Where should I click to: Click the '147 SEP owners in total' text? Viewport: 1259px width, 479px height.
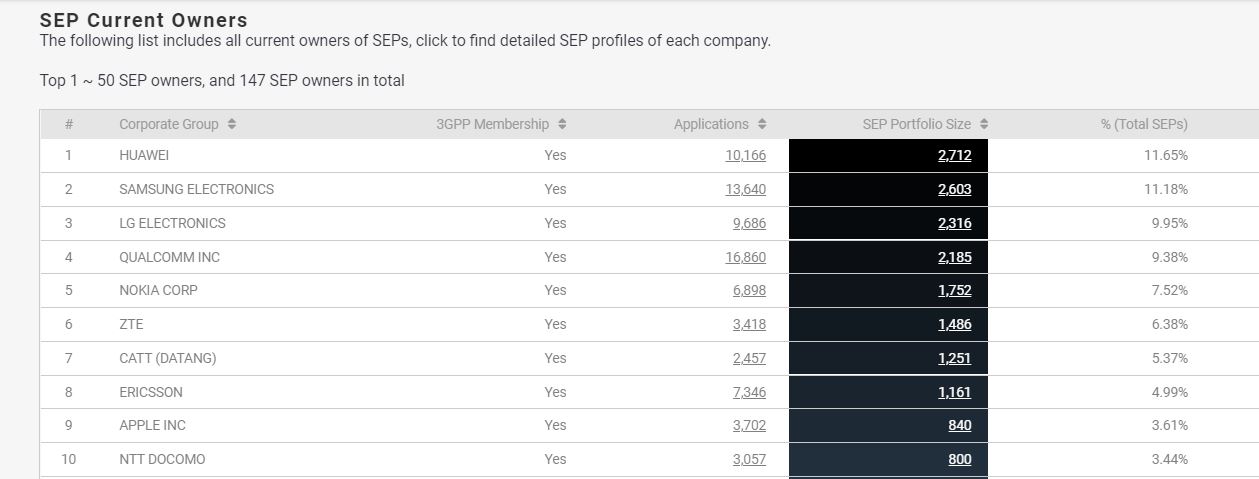[322, 80]
